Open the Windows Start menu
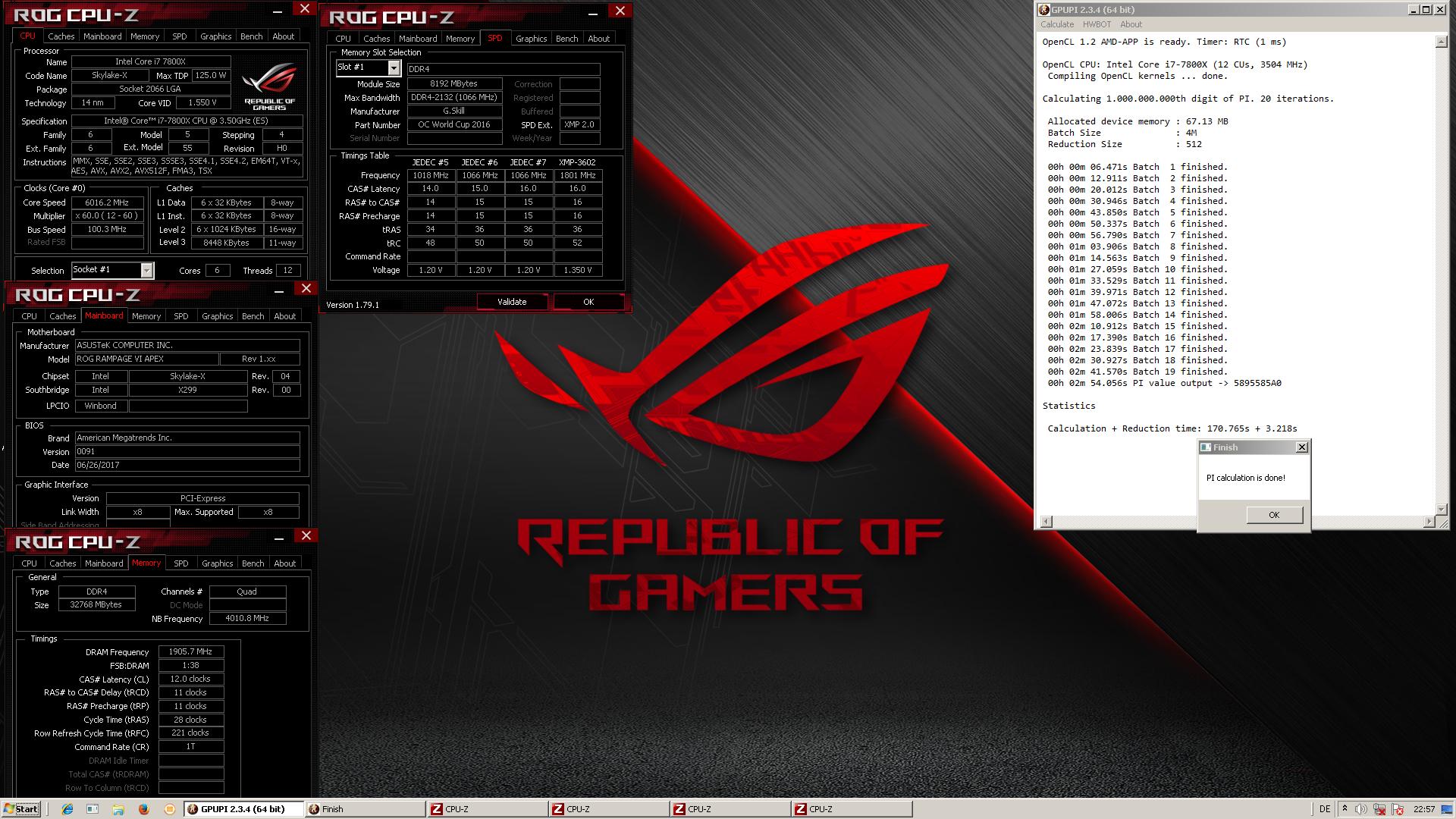This screenshot has width=1456, height=819. coord(20,809)
